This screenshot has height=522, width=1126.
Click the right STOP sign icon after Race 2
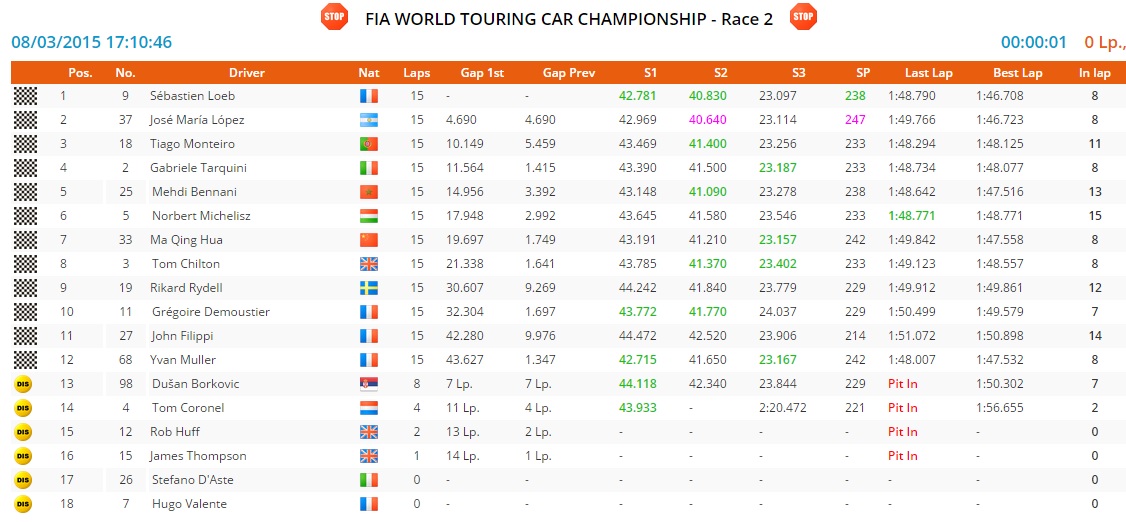(x=803, y=17)
